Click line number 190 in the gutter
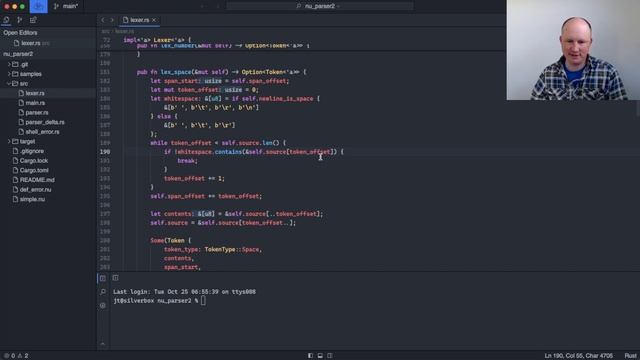Screen dimensions: 640x360 pyautogui.click(x=105, y=152)
